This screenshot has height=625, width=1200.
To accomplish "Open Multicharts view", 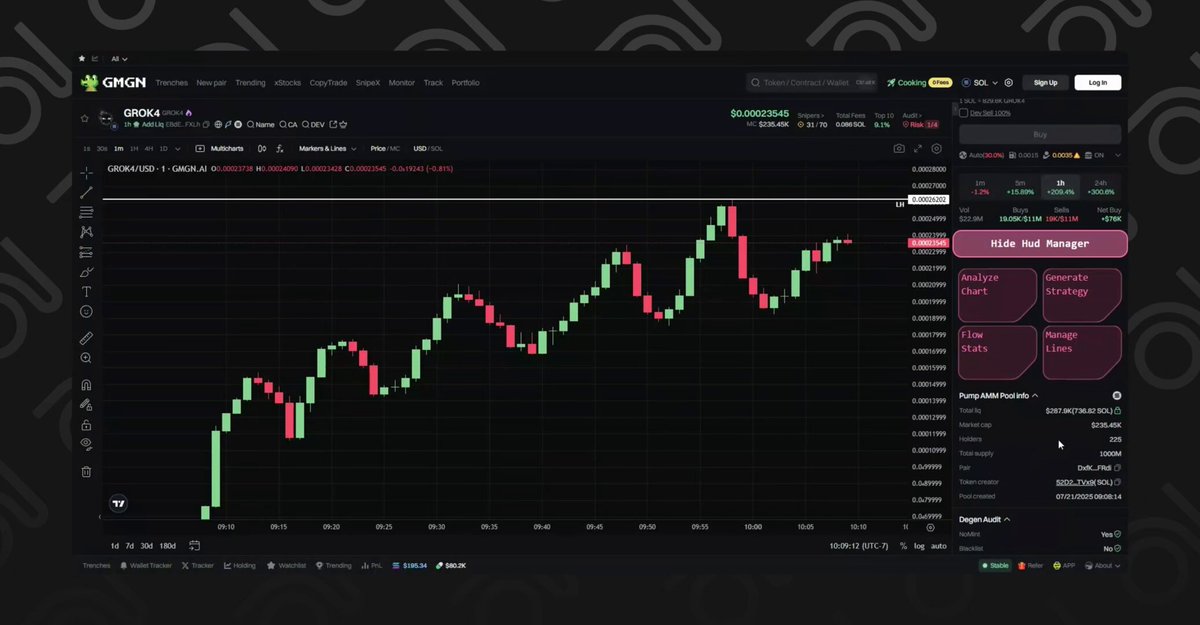I will (x=220, y=148).
